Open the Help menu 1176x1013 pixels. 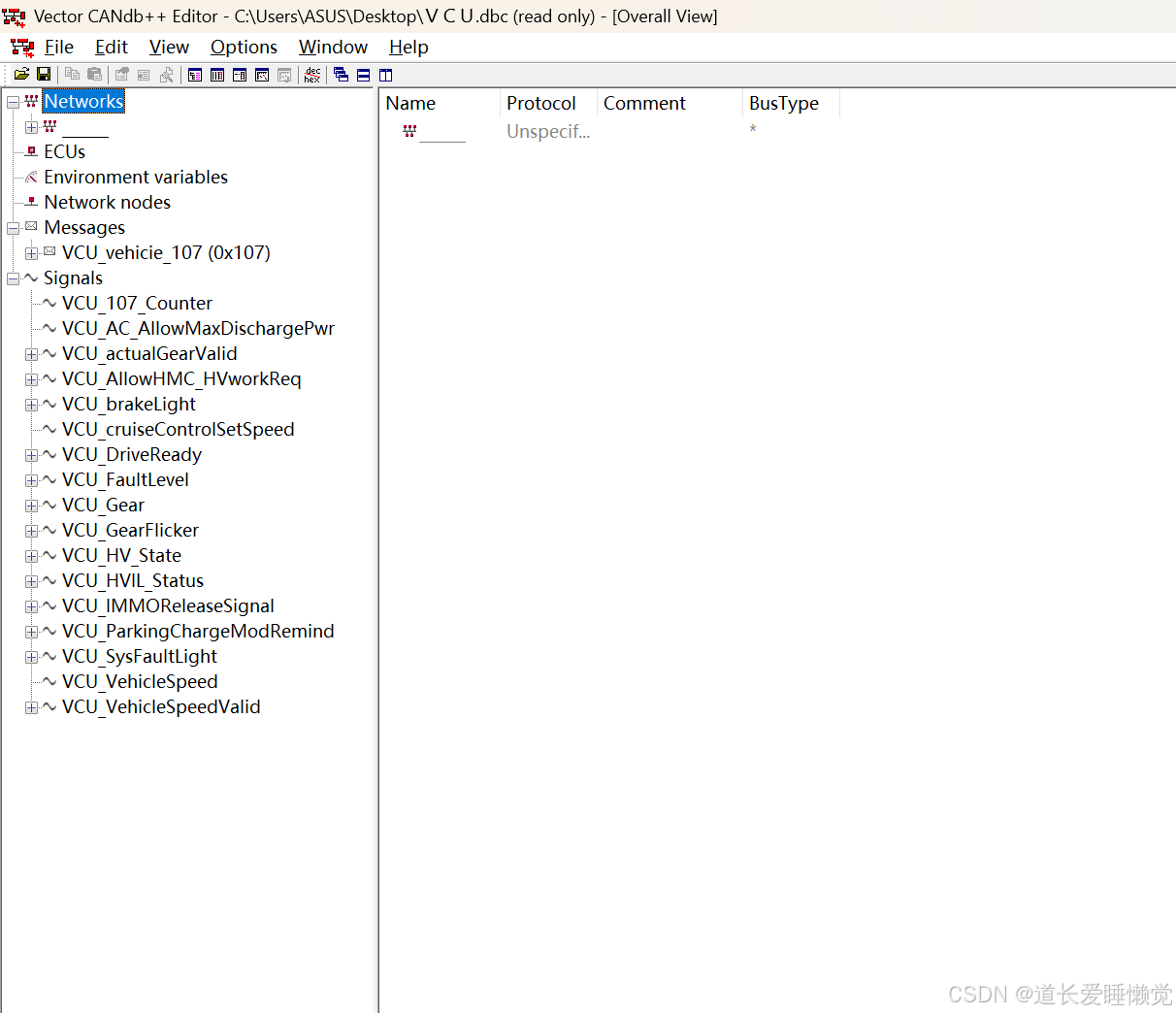[408, 47]
